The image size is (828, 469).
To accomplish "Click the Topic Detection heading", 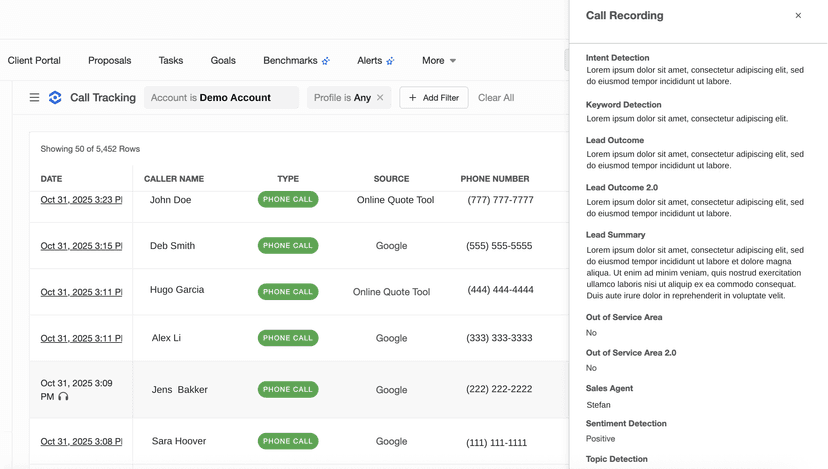I will 616,459.
